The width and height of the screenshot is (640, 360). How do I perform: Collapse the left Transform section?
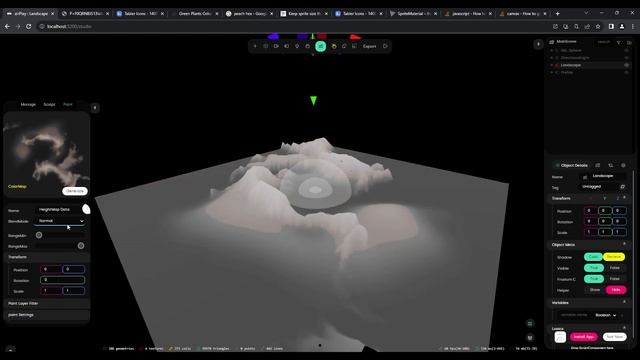47,257
